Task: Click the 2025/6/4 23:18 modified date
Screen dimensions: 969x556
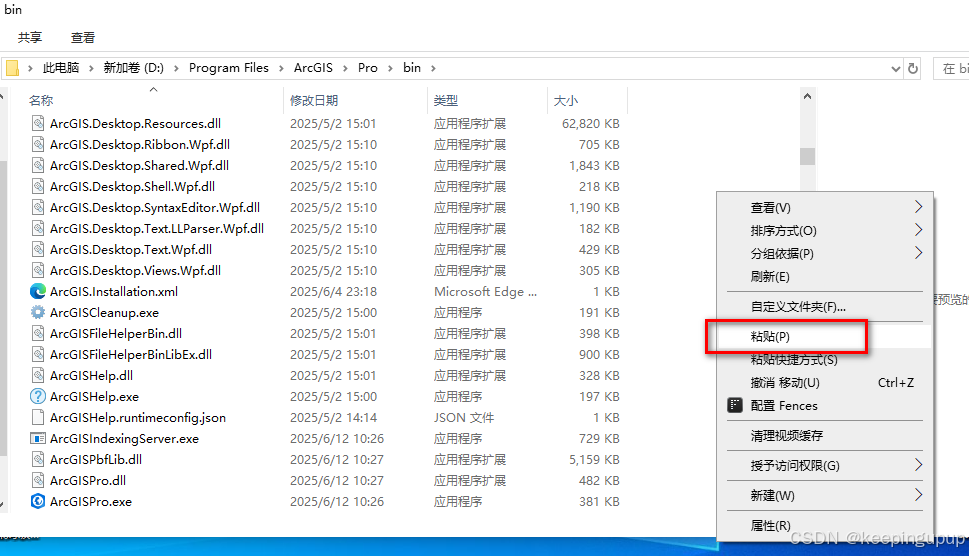Action: click(x=333, y=292)
